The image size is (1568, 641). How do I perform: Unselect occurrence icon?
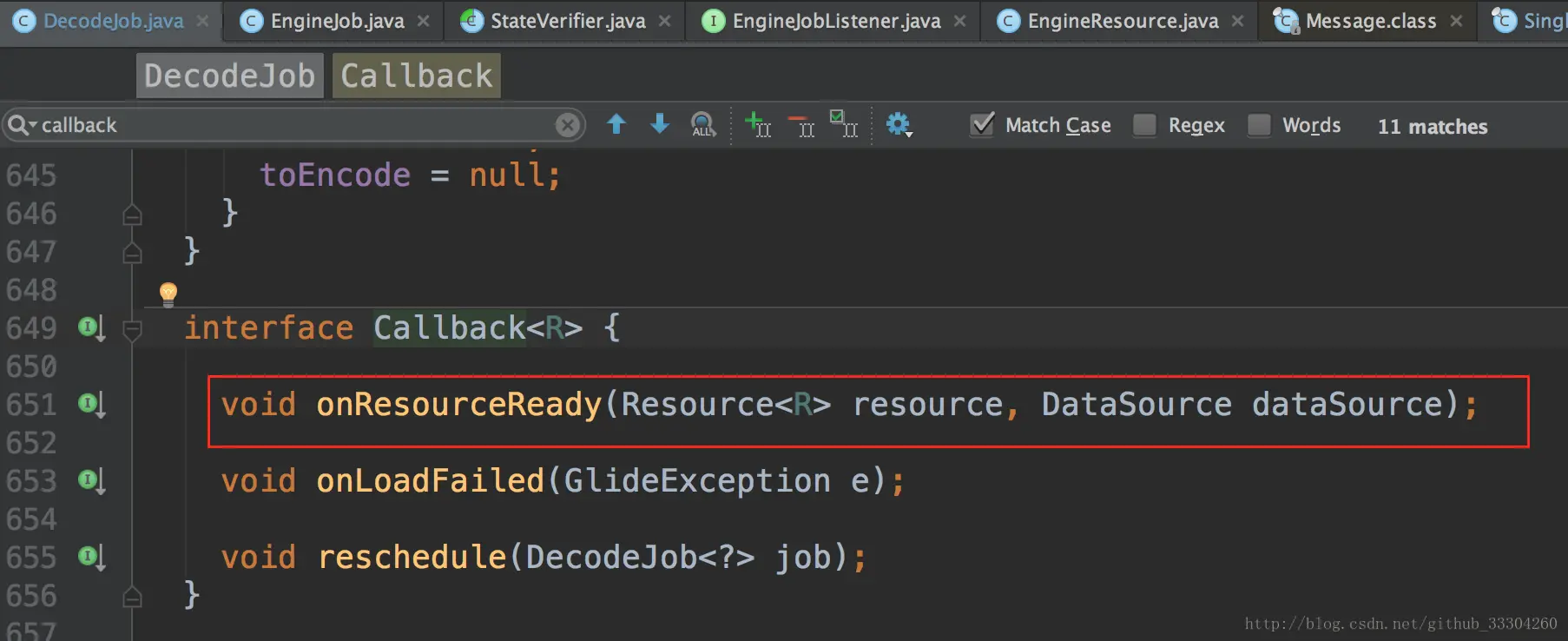pyautogui.click(x=801, y=125)
